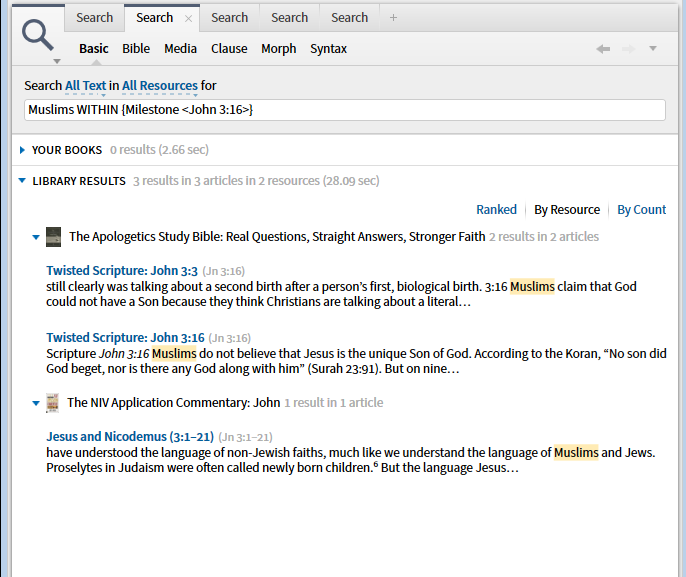Click the NIV Application Commentary cover thumbnail
Viewport: 686px width, 577px height.
click(x=52, y=403)
